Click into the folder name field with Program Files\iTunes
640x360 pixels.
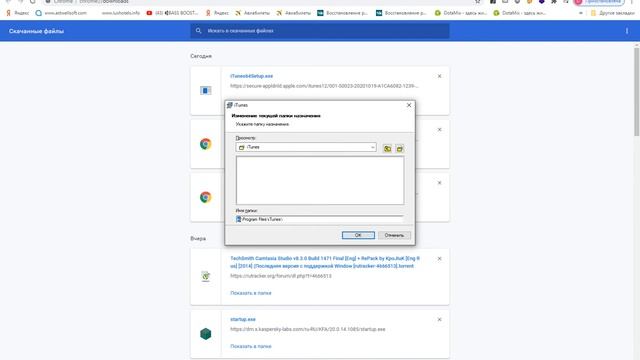tap(320, 219)
